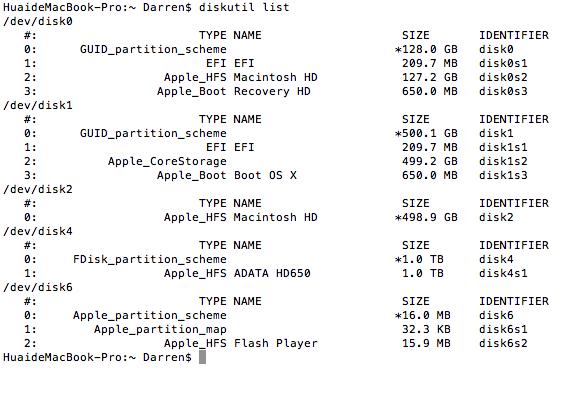Select the /dev/disk4 header line
Image resolution: width=561 pixels, height=412 pixels.
(x=38, y=231)
